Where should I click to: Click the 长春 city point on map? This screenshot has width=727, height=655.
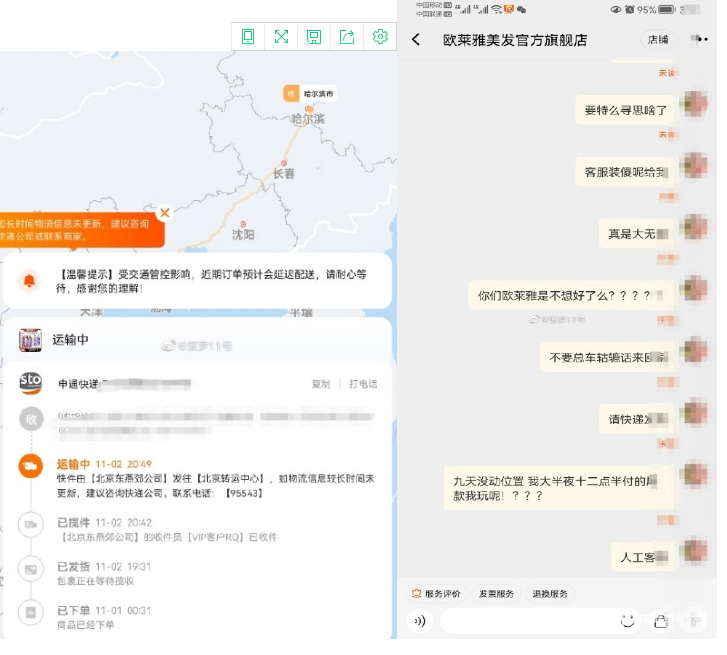[x=284, y=163]
